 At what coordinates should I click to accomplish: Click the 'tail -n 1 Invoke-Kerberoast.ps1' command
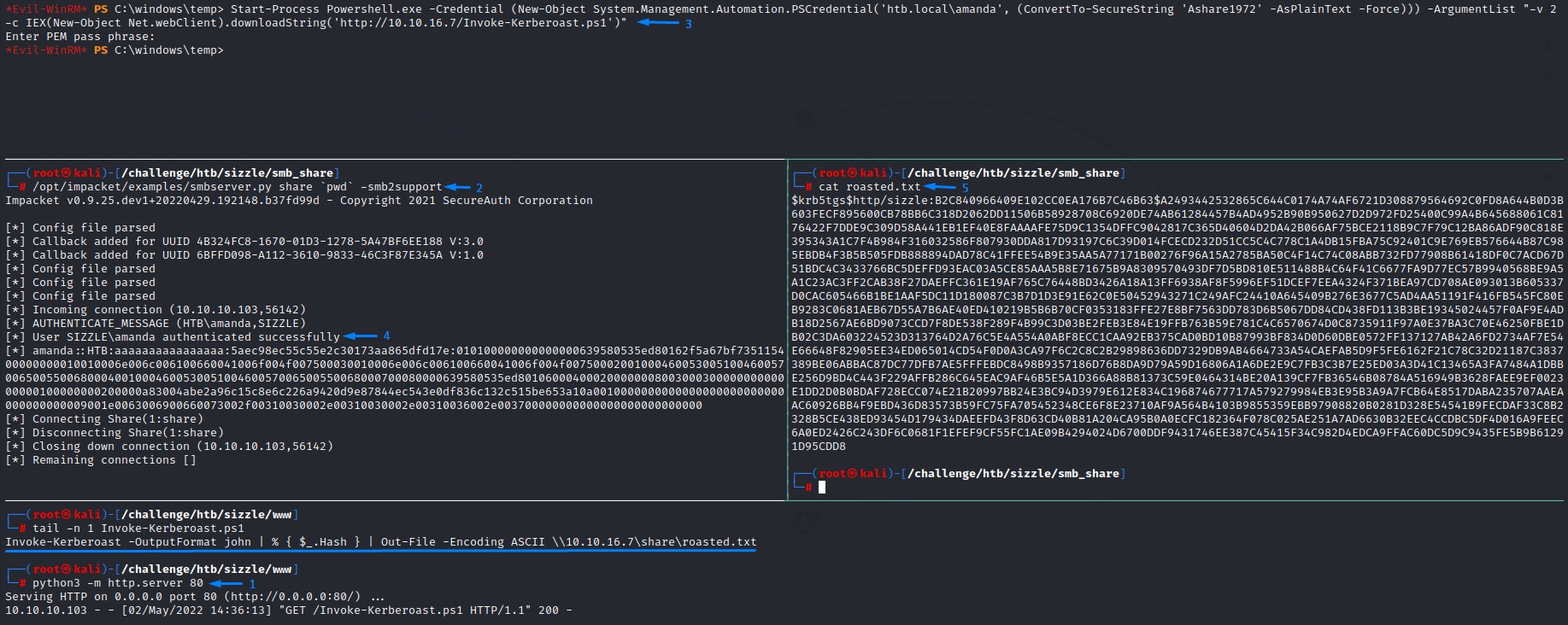pos(138,529)
